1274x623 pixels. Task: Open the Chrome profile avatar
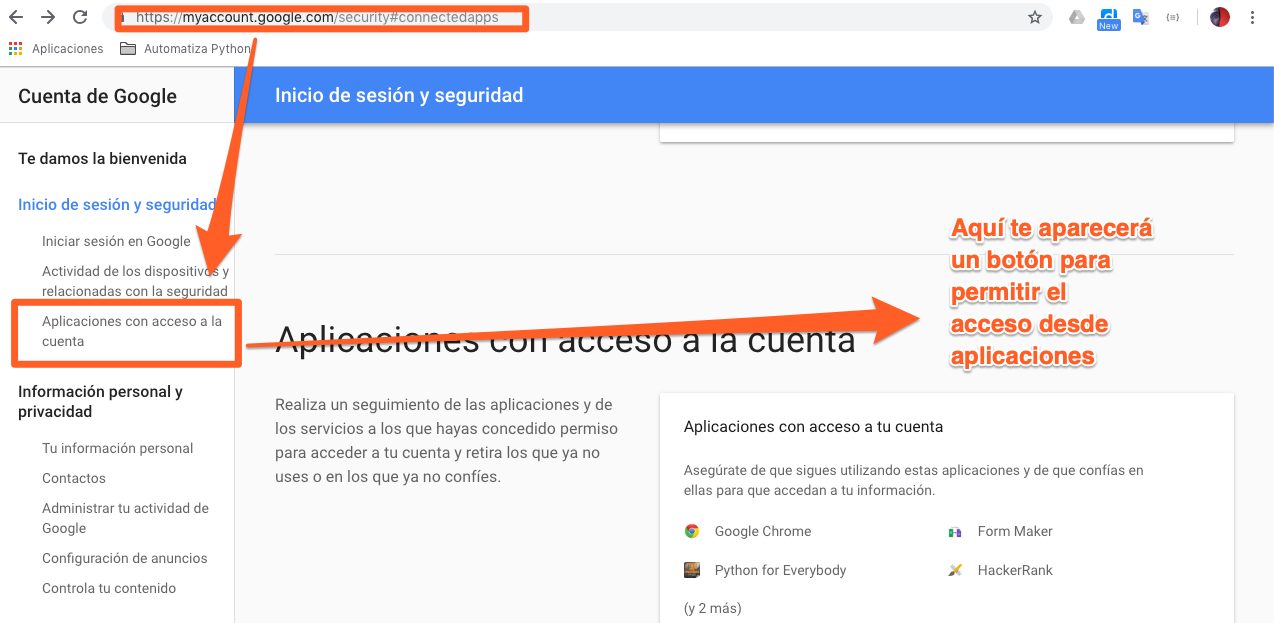tap(1219, 18)
